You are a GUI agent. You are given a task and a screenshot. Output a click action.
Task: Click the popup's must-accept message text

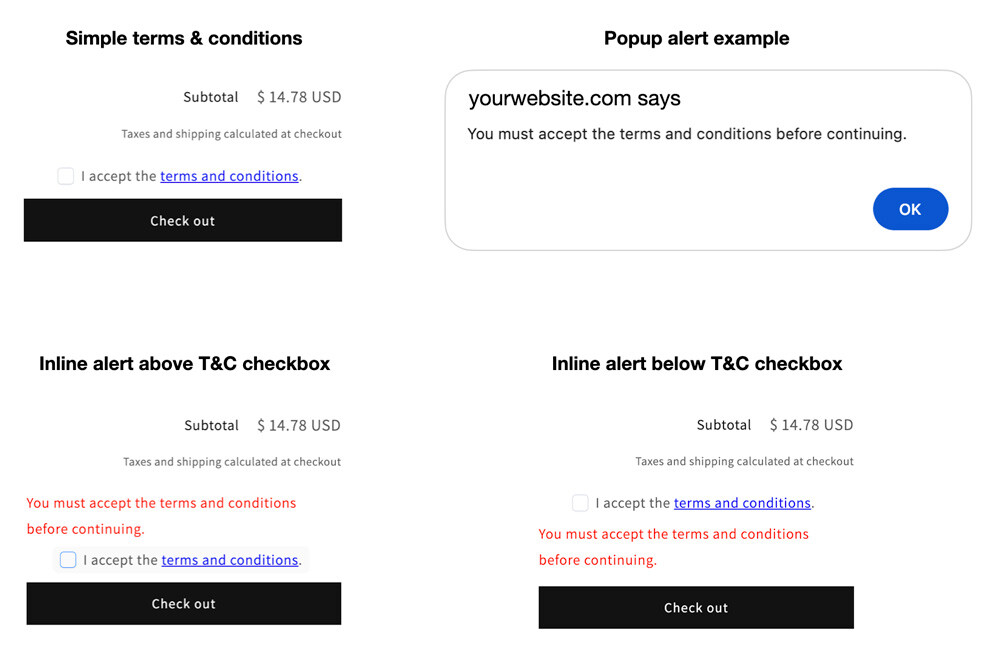coord(686,134)
